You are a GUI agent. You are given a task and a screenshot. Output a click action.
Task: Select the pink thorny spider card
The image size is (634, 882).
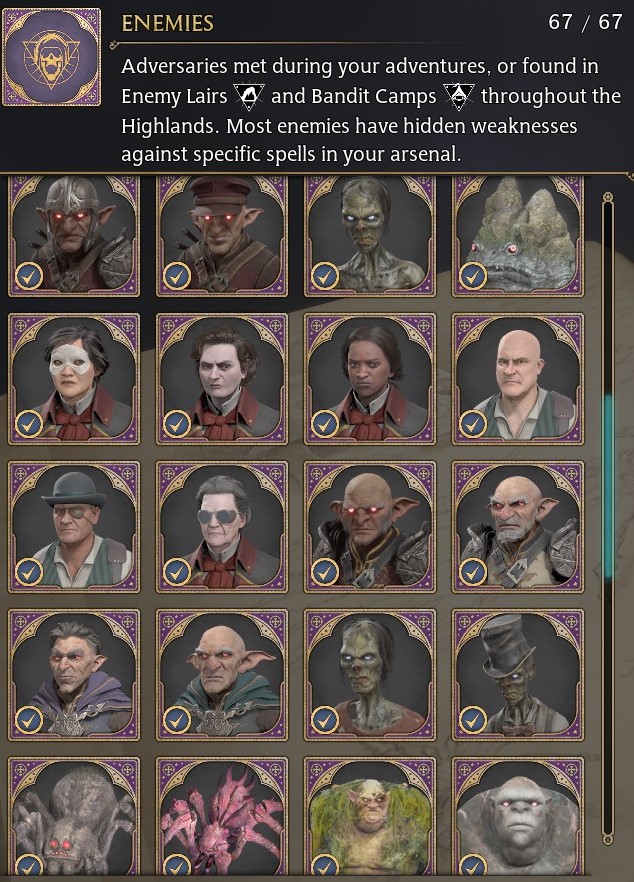click(222, 818)
